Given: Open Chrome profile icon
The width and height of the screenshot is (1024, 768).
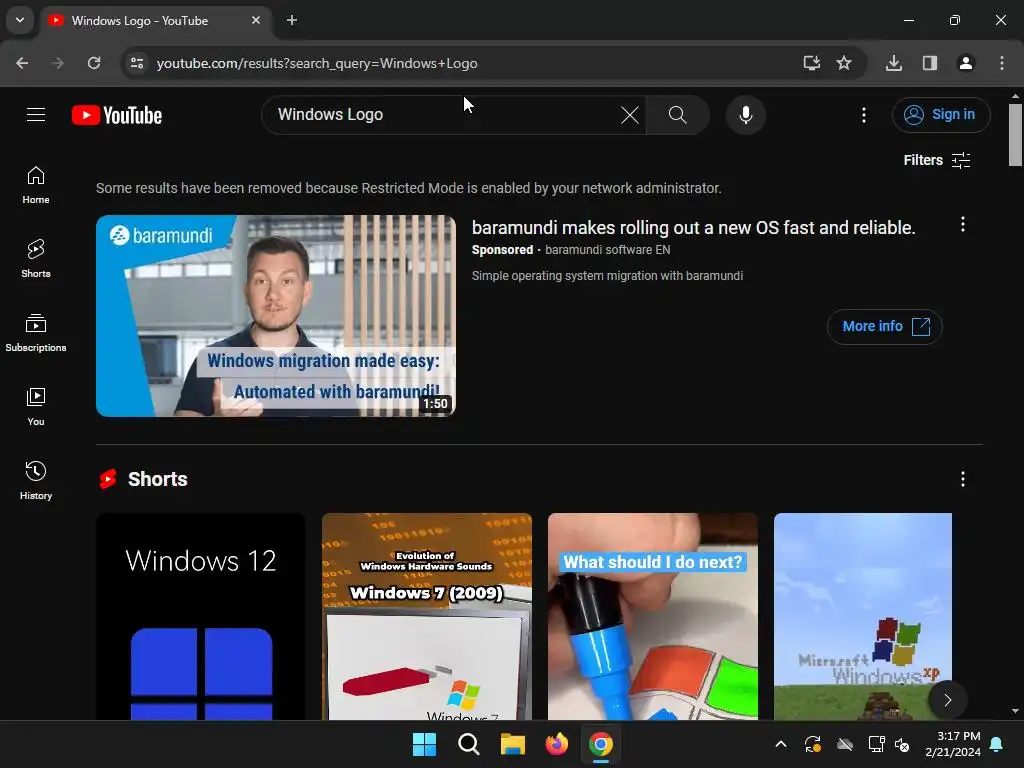Looking at the screenshot, I should [x=965, y=63].
